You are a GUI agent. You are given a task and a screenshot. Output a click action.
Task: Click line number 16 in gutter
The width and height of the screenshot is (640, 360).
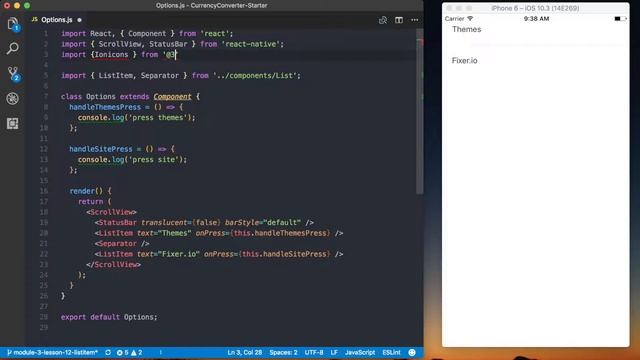coord(44,191)
